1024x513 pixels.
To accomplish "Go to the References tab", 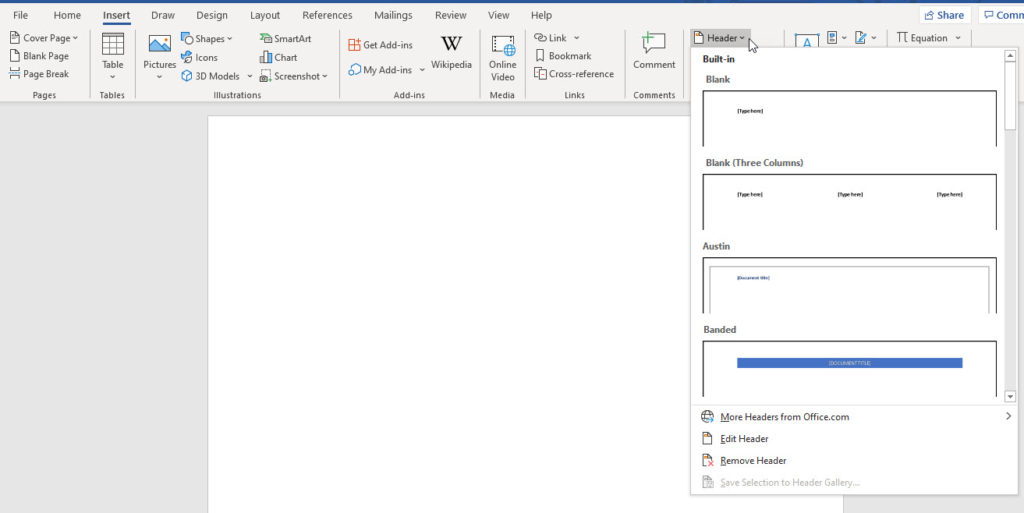I will tap(327, 15).
